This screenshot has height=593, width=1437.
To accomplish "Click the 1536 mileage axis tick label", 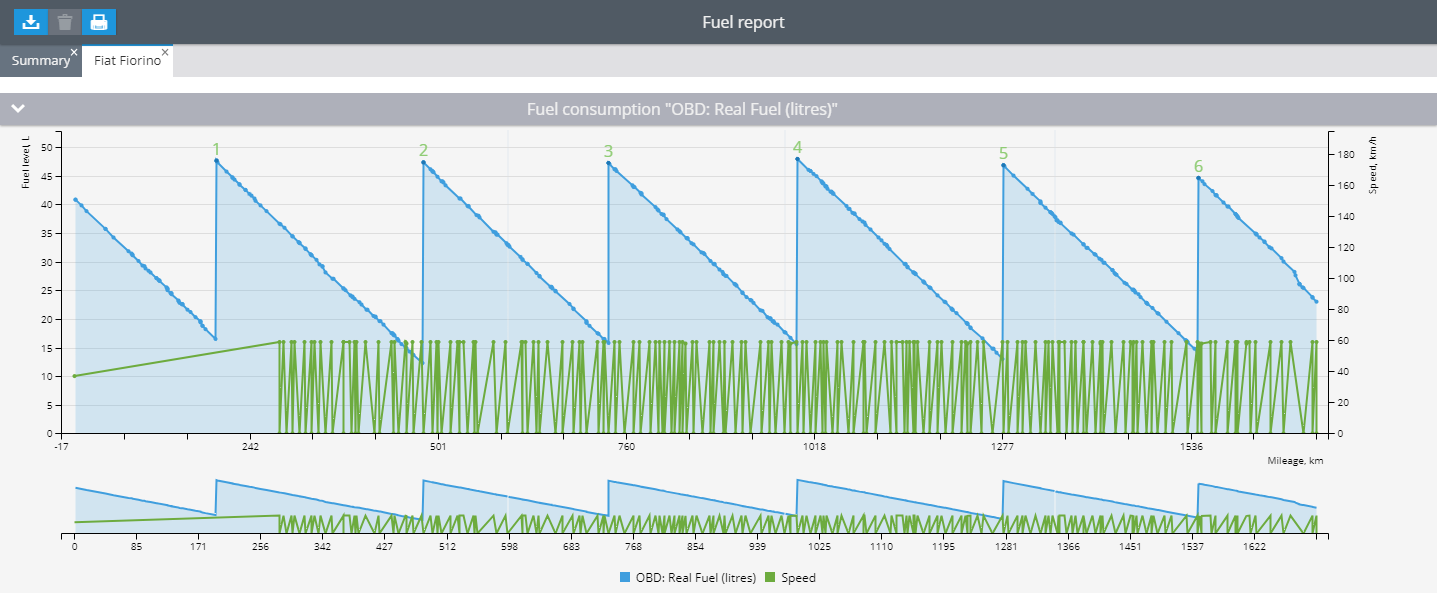I will [x=1191, y=446].
